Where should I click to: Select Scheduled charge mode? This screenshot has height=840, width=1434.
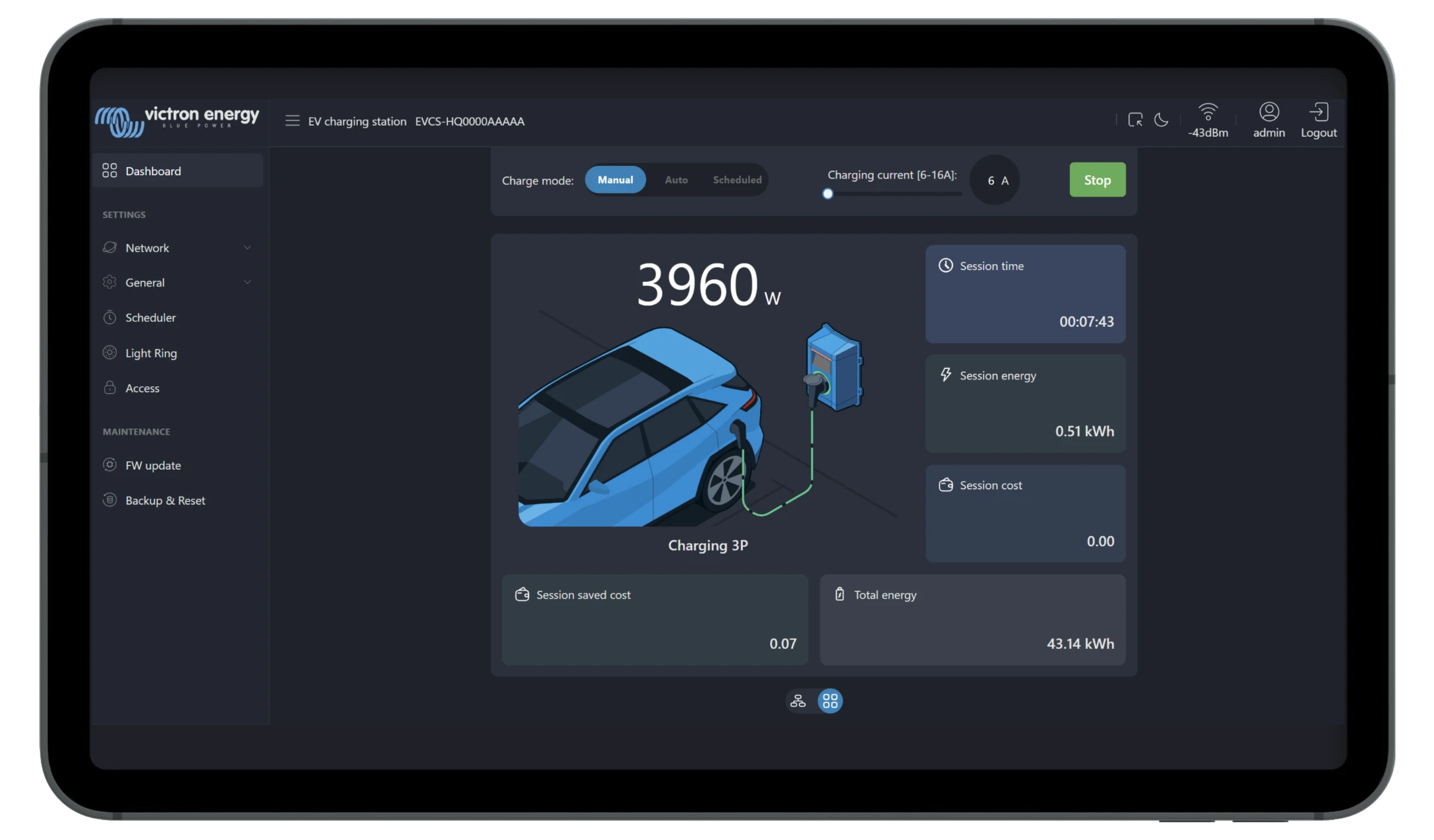(737, 179)
